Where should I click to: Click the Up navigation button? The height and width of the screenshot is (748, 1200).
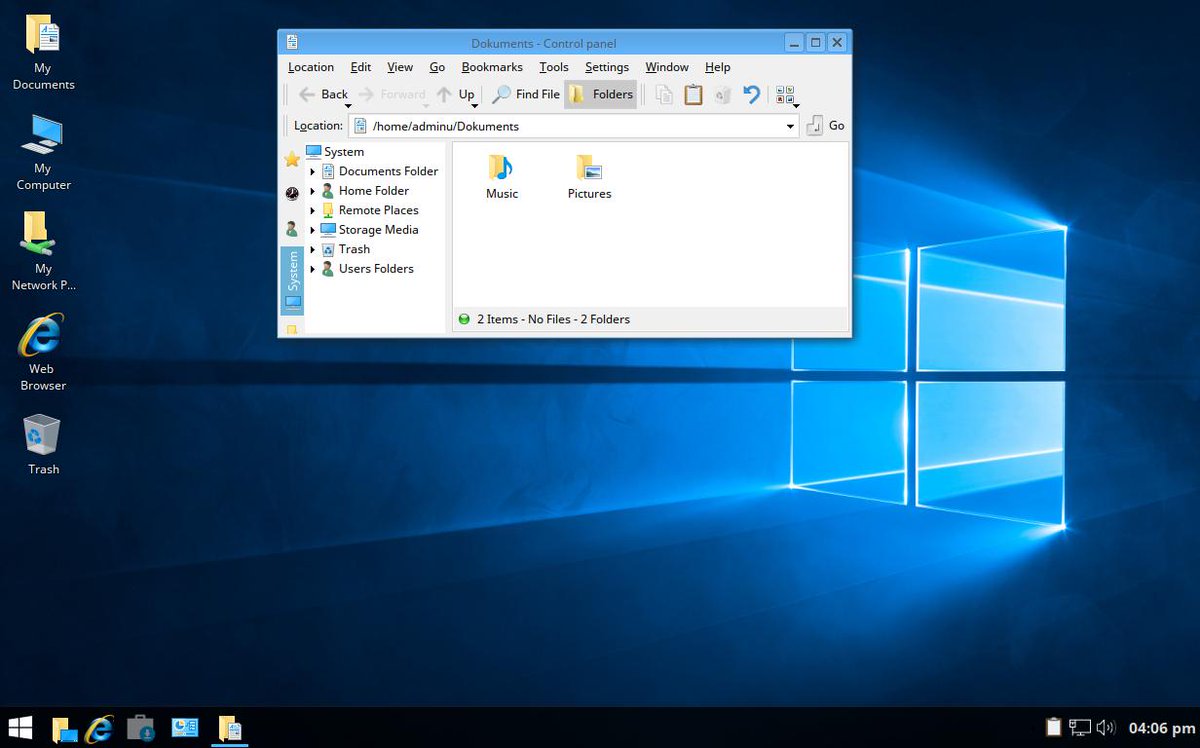456,94
